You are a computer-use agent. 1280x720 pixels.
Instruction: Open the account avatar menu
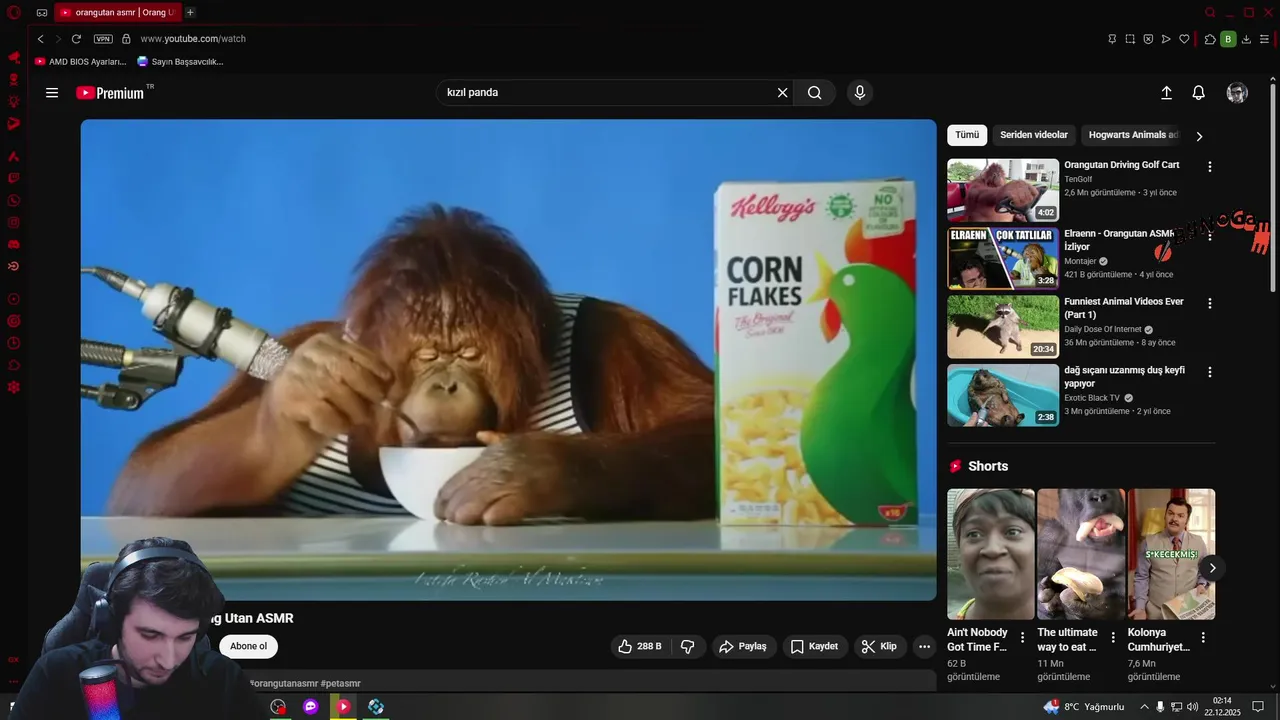(x=1237, y=93)
